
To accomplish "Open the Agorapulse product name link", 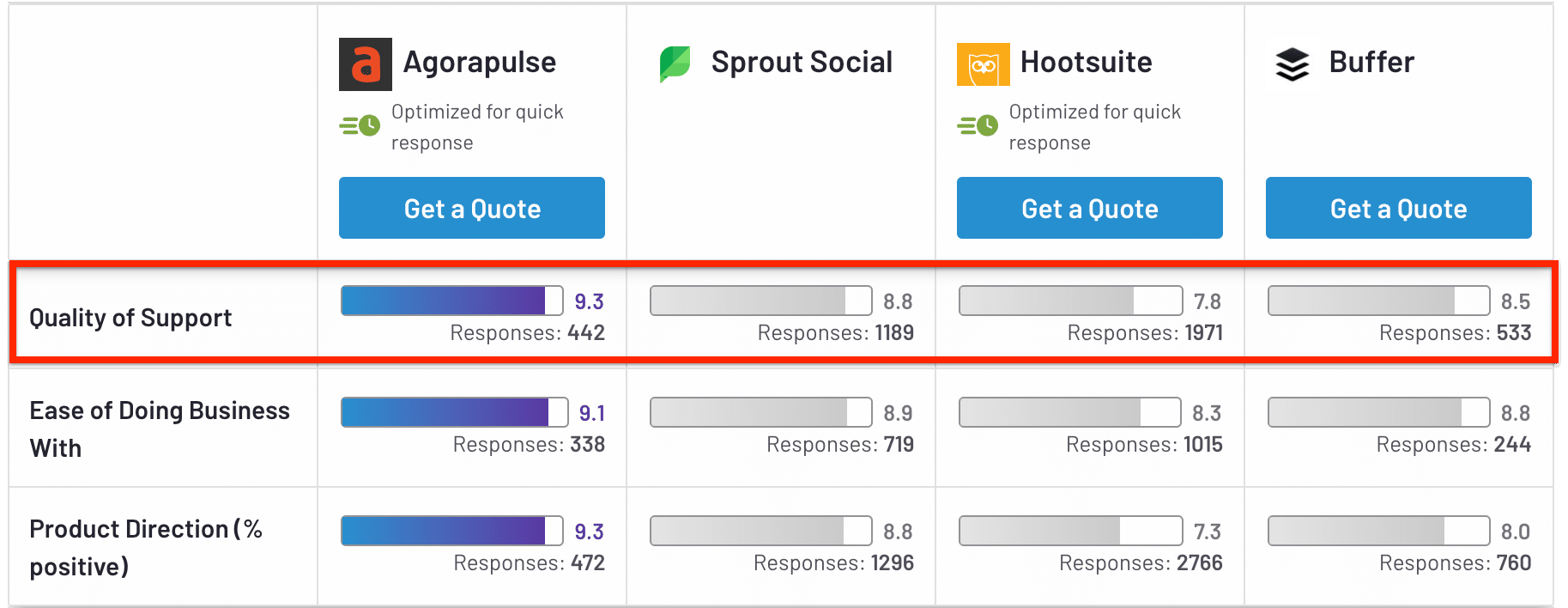I will 480,63.
